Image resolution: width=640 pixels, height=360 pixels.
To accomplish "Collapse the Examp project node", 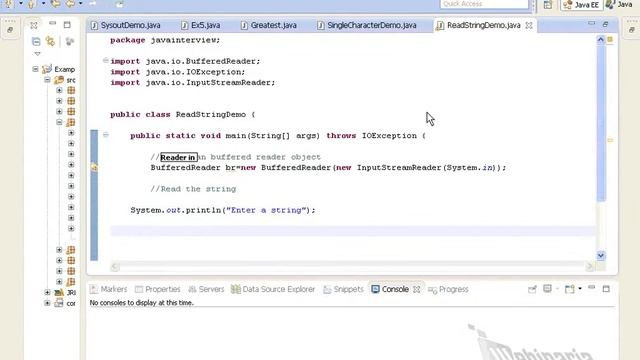I will 36,69.
